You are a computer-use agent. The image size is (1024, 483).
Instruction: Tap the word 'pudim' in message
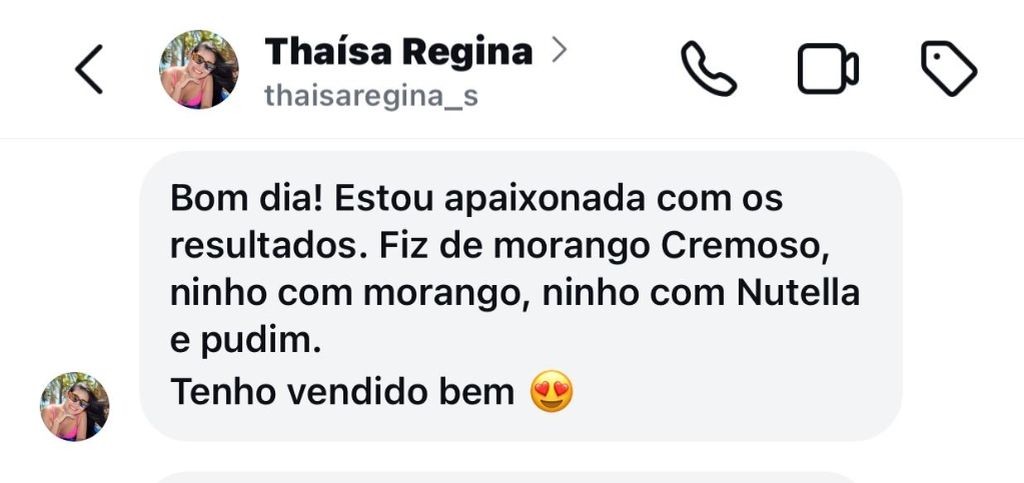pos(260,343)
